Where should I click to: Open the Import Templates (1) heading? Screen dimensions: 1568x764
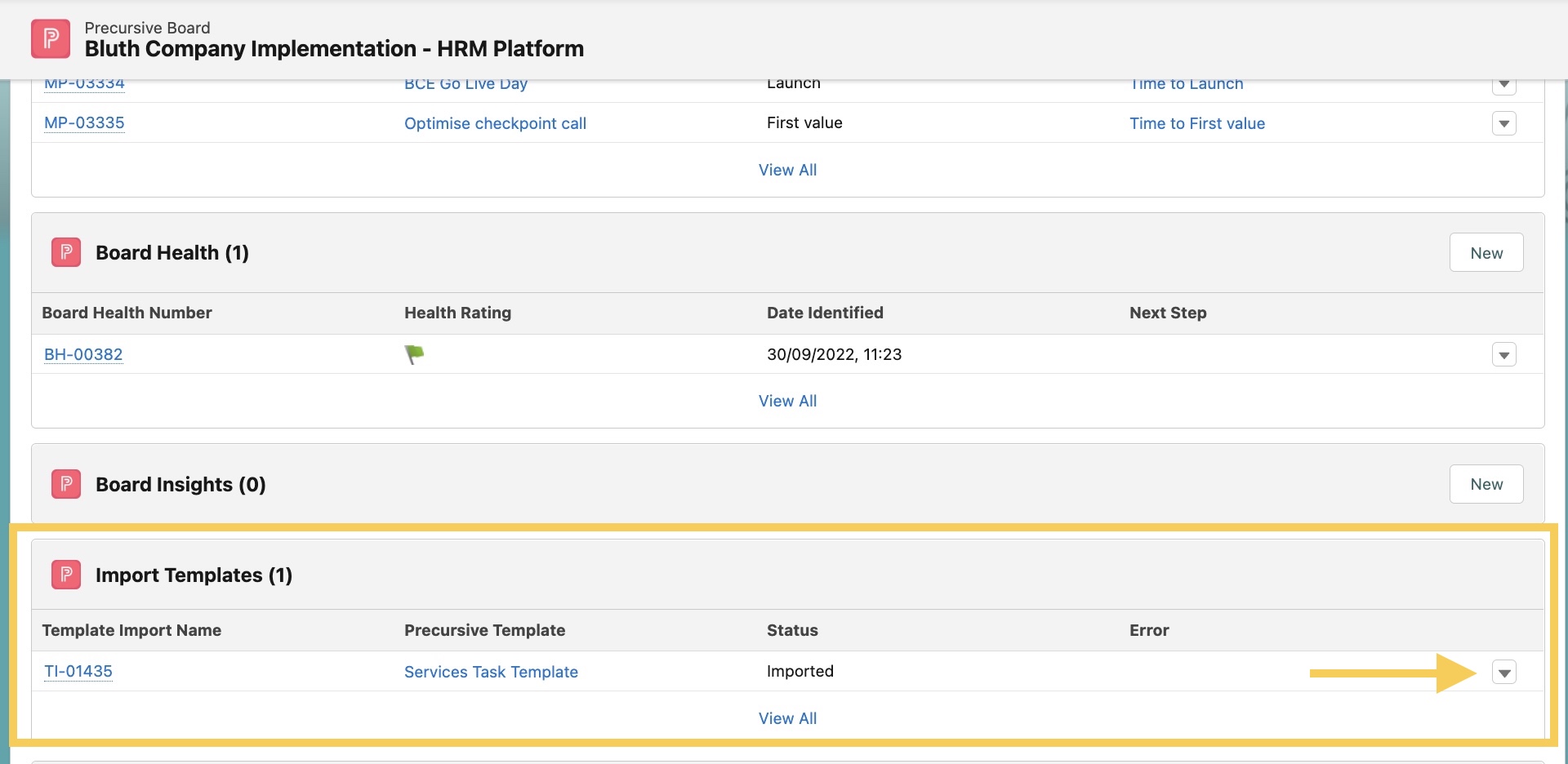coord(194,575)
